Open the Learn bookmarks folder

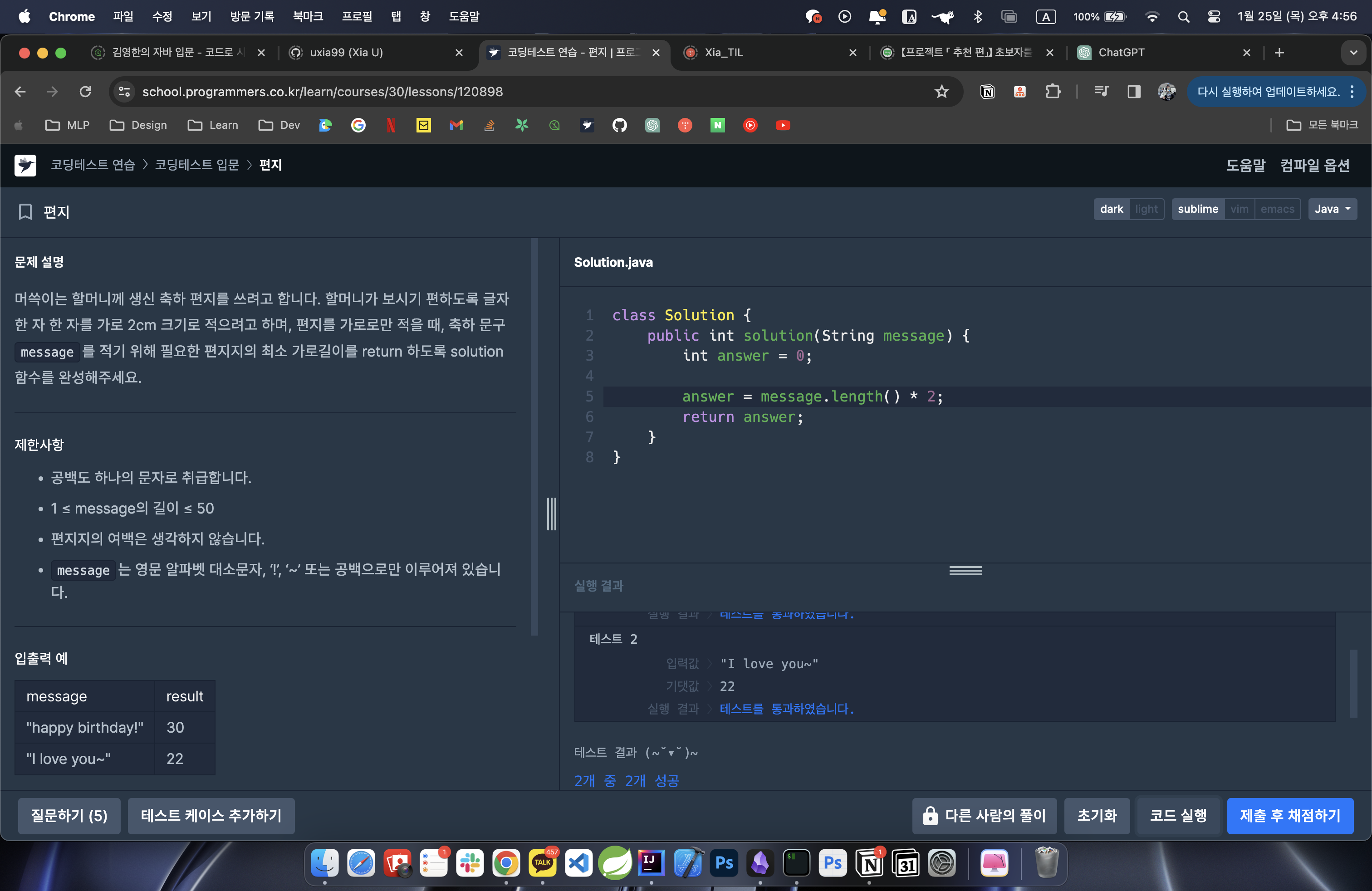tap(213, 125)
